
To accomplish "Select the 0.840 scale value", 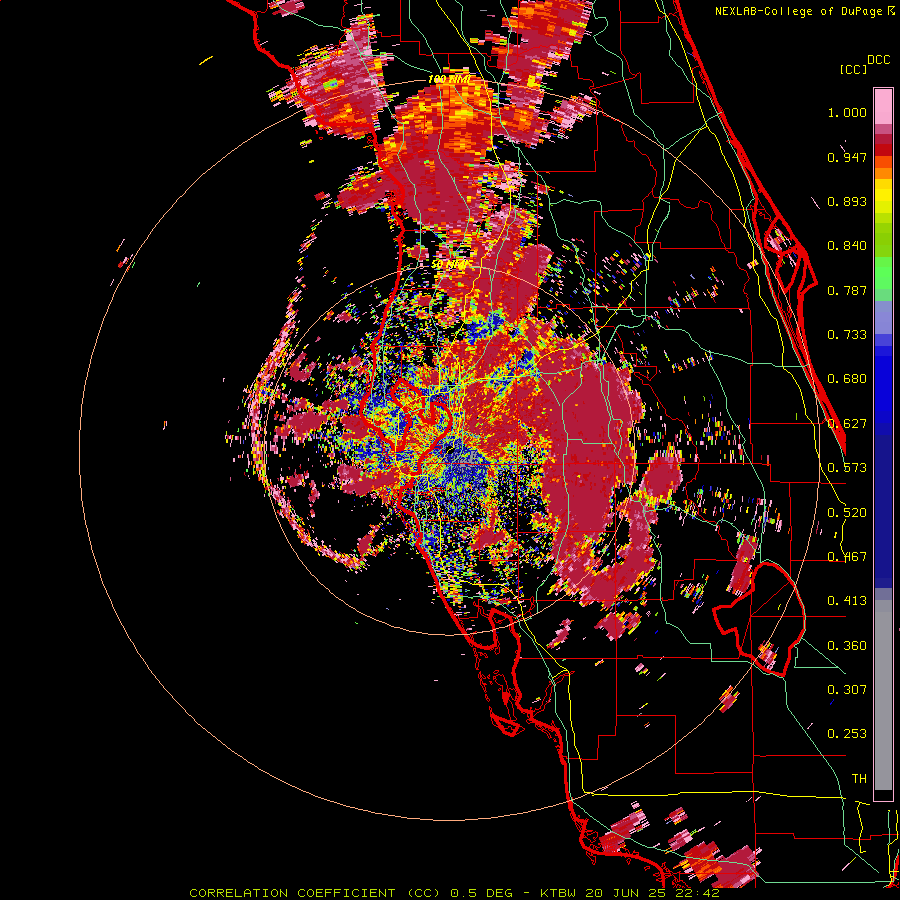I will [847, 246].
